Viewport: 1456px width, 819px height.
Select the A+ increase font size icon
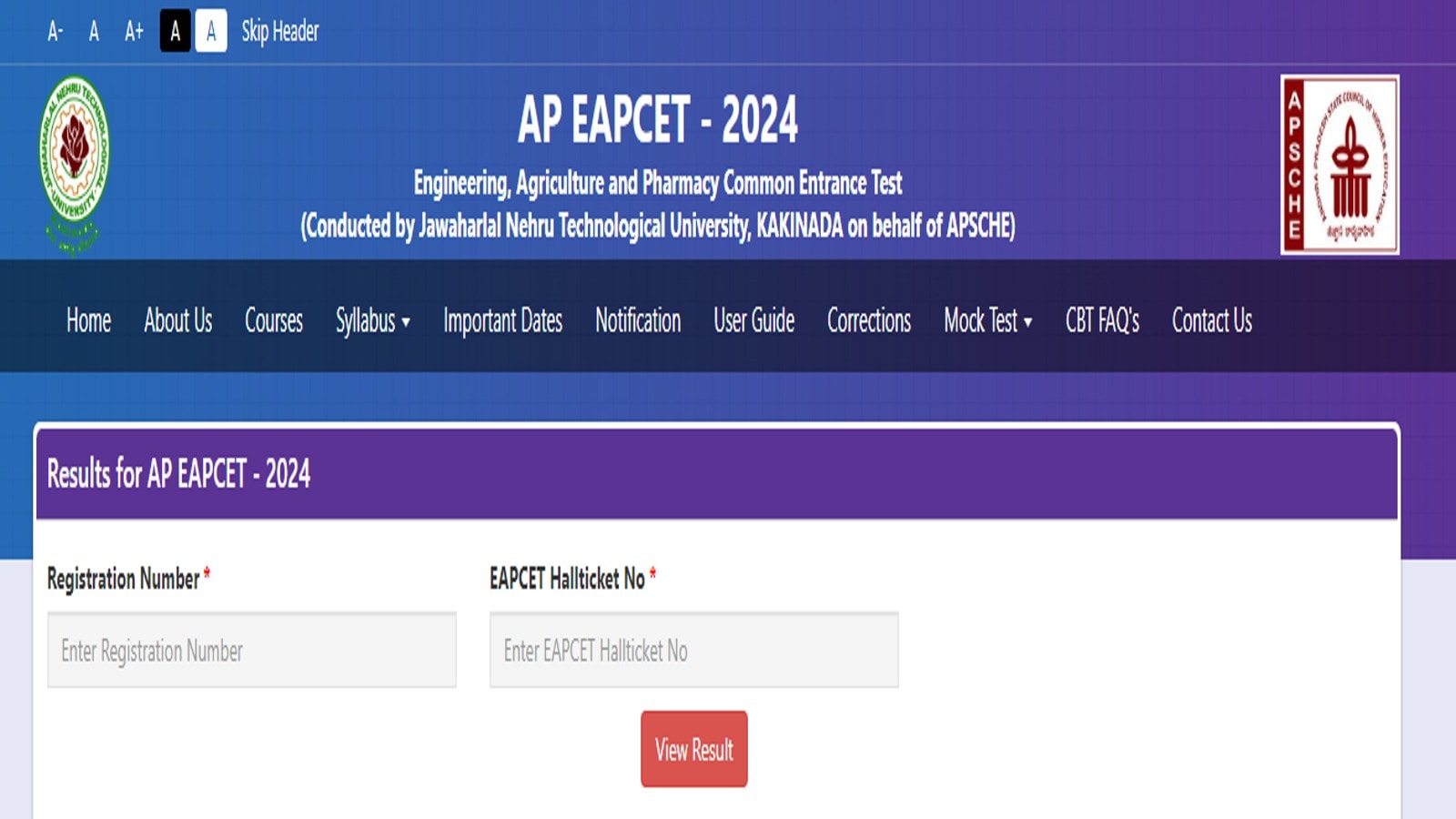pyautogui.click(x=133, y=32)
